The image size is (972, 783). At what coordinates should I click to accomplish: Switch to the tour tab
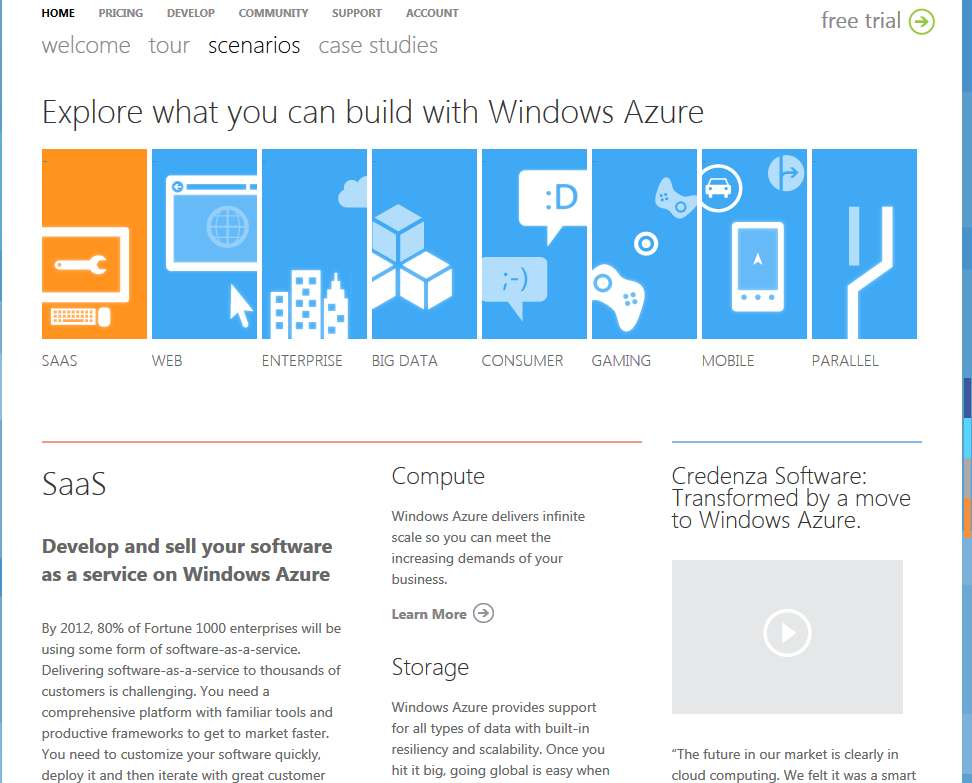(169, 45)
